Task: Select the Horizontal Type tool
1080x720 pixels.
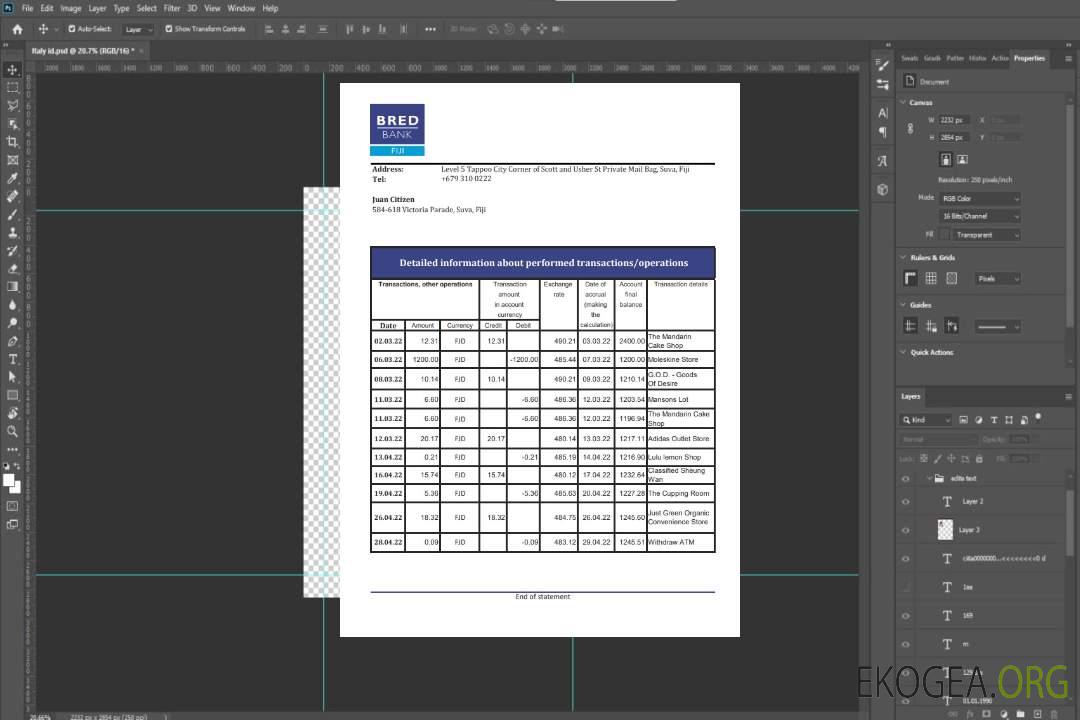Action: [12, 359]
